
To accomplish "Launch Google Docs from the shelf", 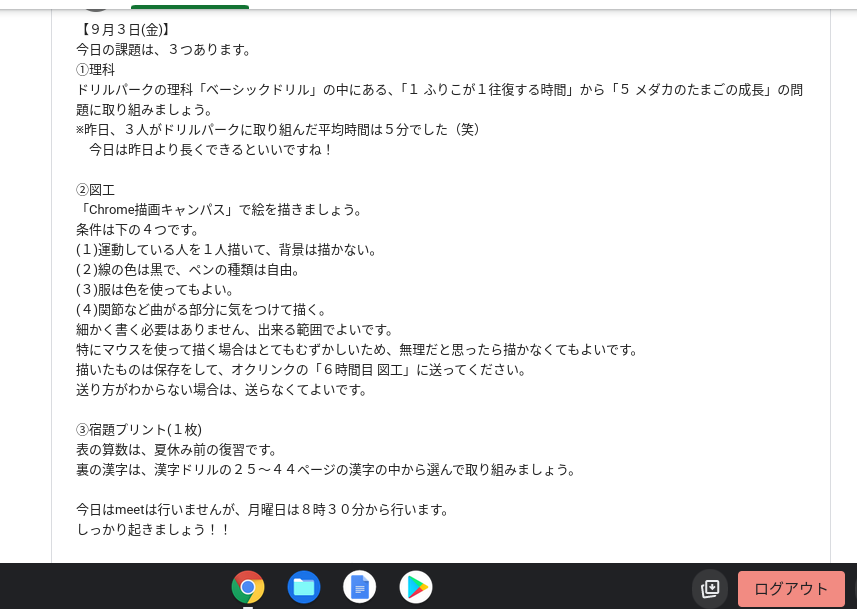I will 360,587.
